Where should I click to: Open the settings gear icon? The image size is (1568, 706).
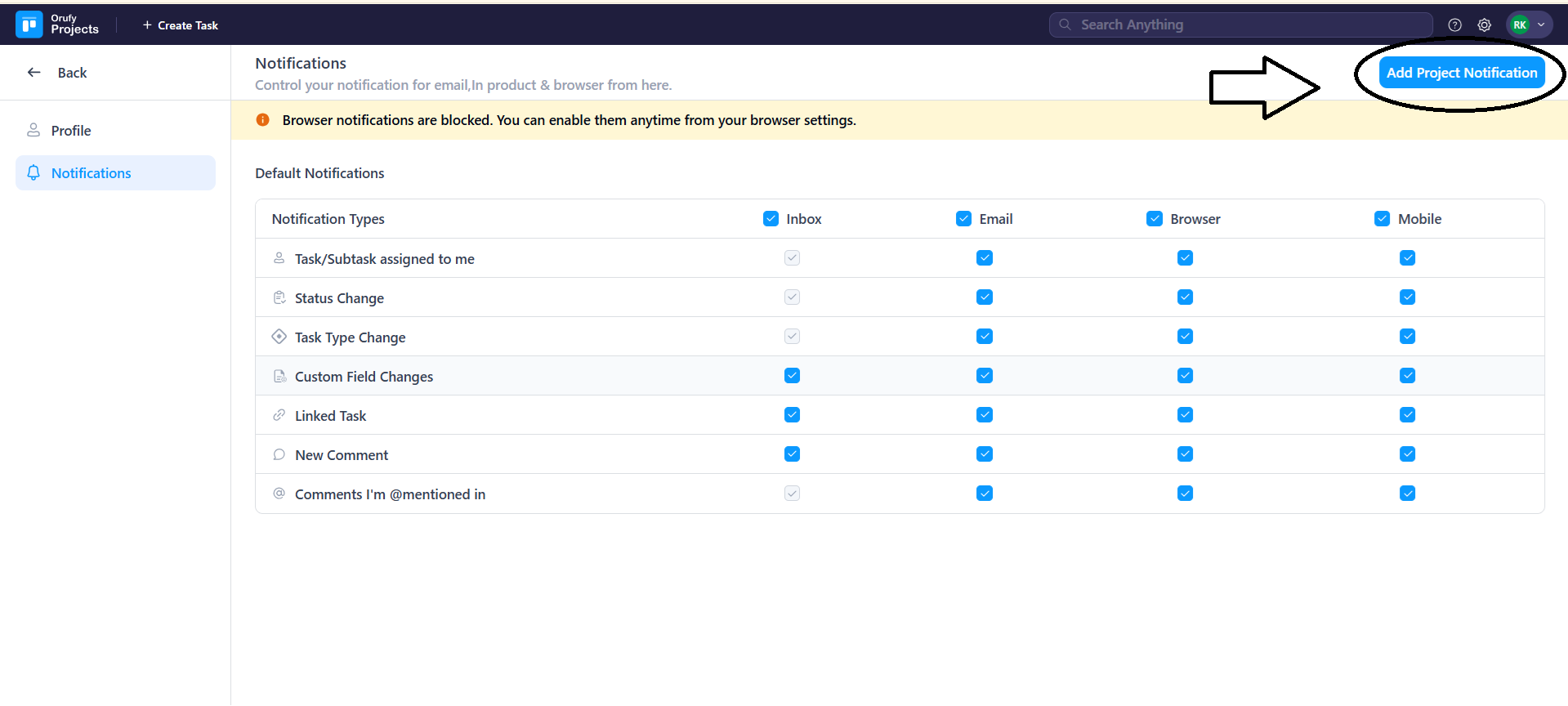click(x=1485, y=25)
